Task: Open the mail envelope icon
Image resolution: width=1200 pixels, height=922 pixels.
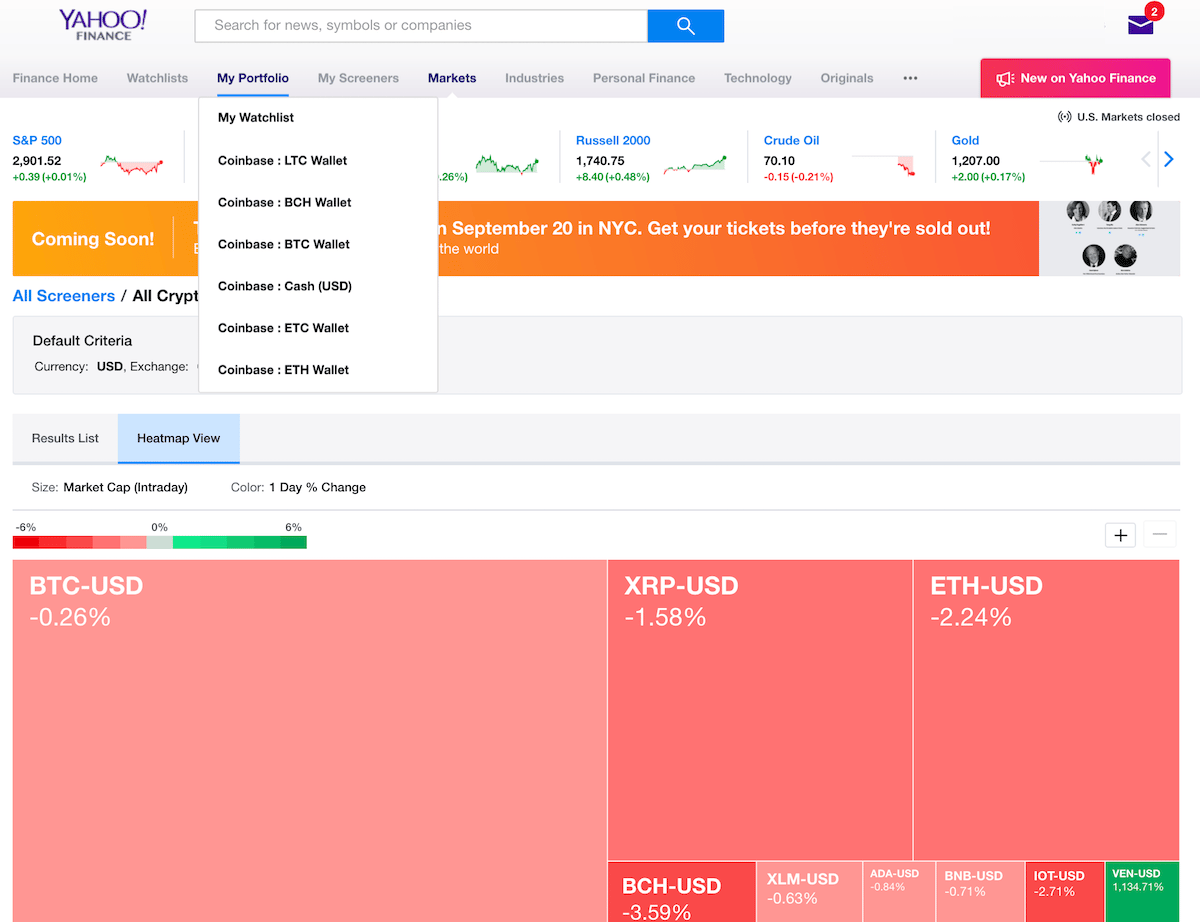Action: pyautogui.click(x=1140, y=25)
